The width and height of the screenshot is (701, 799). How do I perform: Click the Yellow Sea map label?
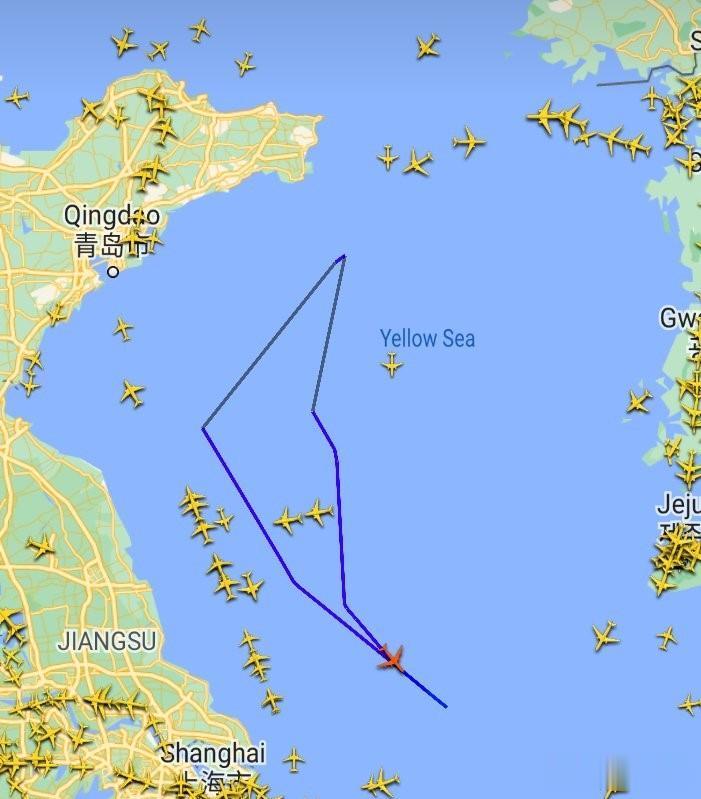coord(427,338)
